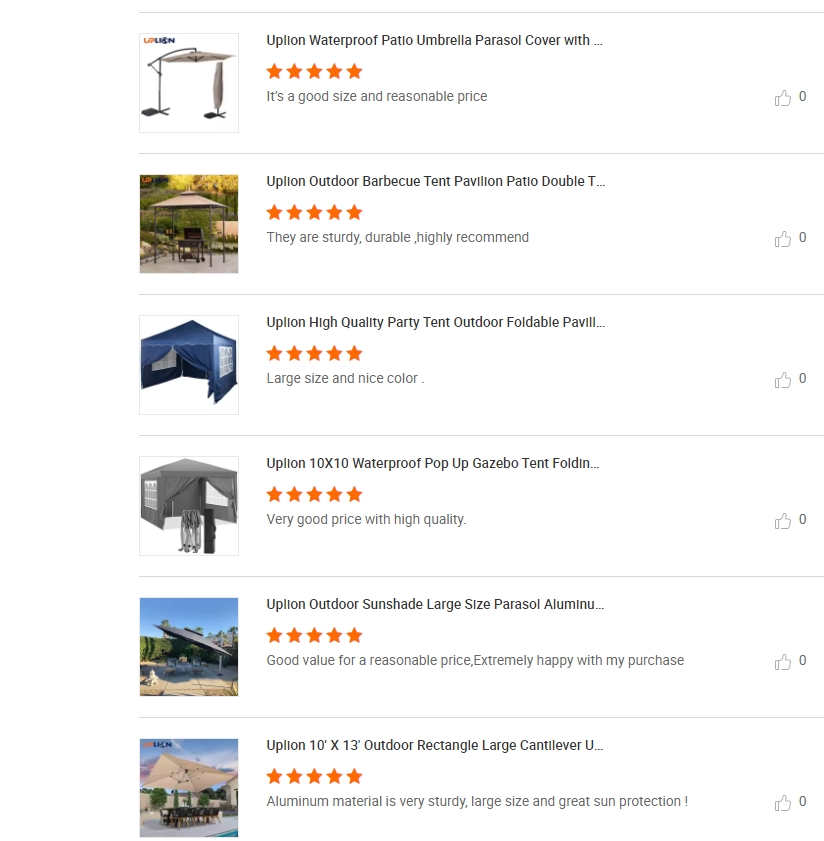Screen dimensions: 824x841
Task: Open Uplion 10X10 Waterproof Pop Up Gazebo link
Action: click(432, 463)
